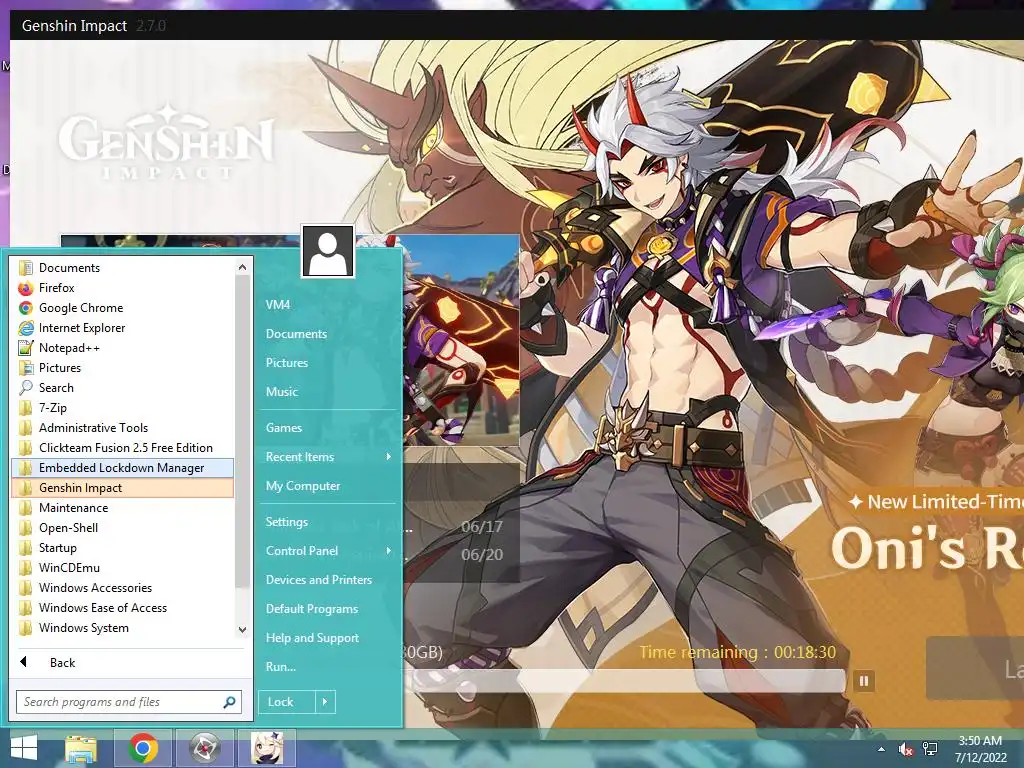
Task: Open Settings from the Start menu
Action: tap(287, 522)
